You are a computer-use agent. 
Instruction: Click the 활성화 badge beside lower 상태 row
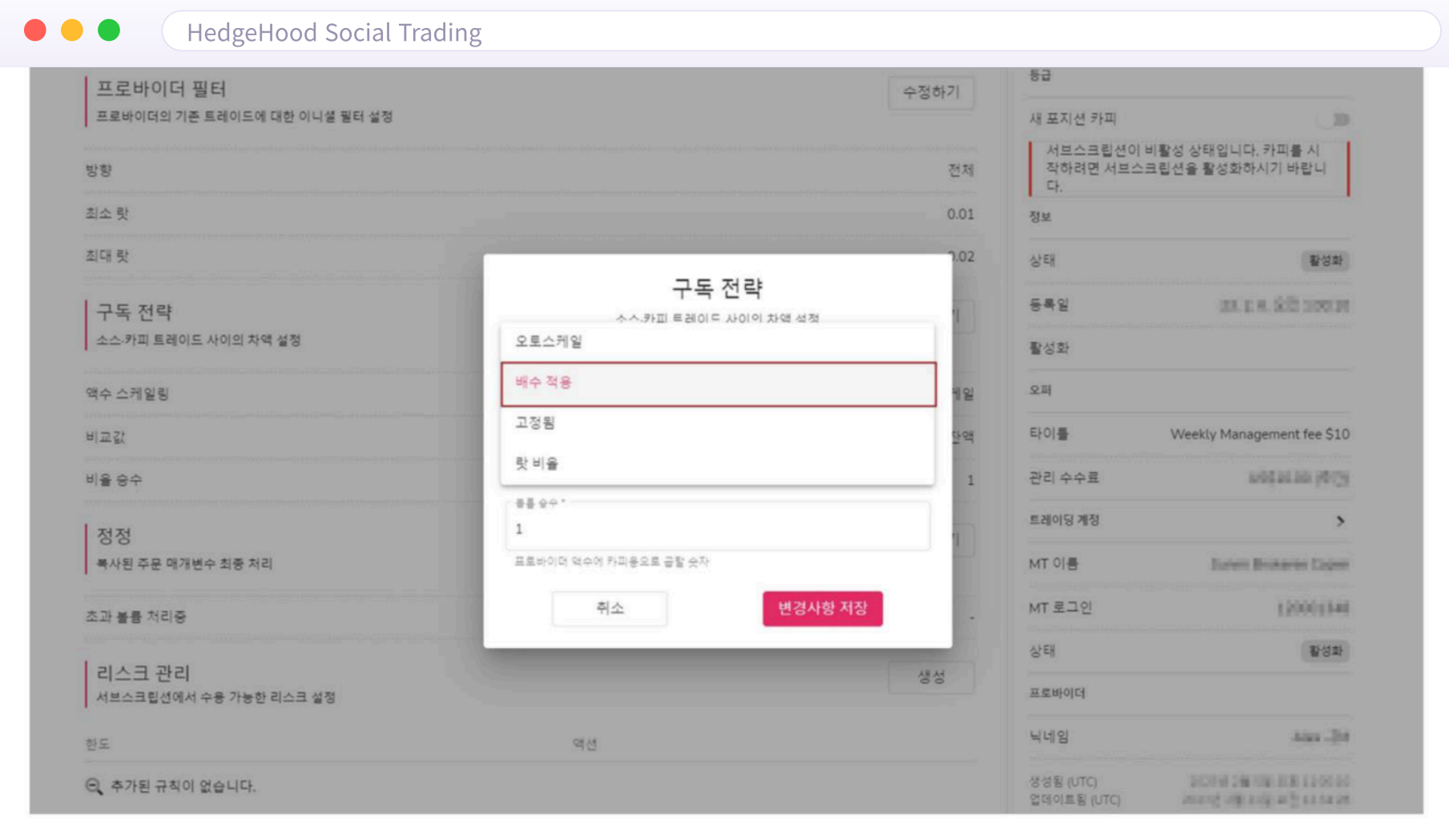(x=1325, y=651)
